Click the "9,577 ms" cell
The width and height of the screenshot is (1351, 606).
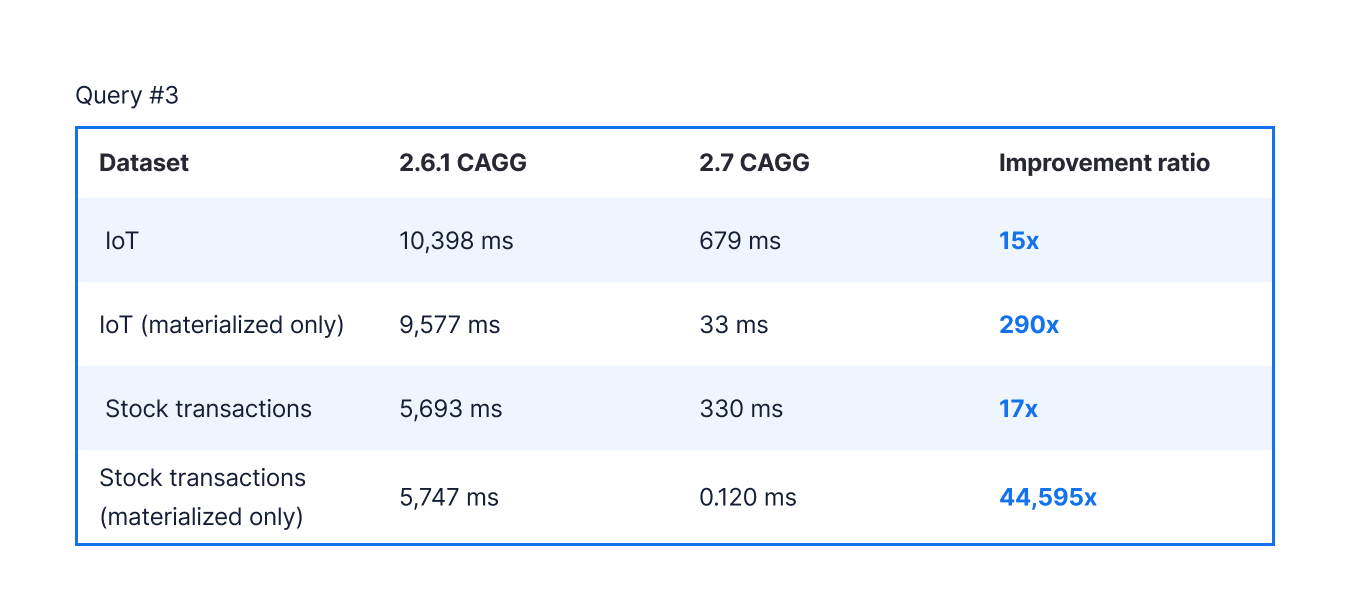pyautogui.click(x=450, y=325)
